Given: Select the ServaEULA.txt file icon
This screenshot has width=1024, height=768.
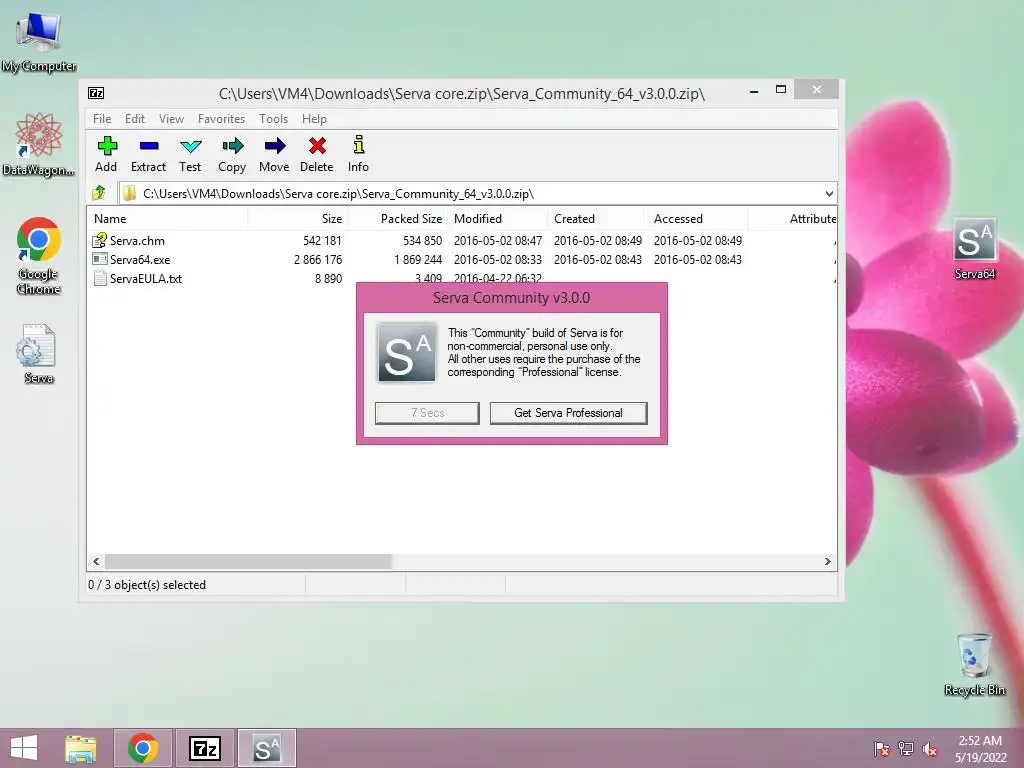Looking at the screenshot, I should click(100, 278).
